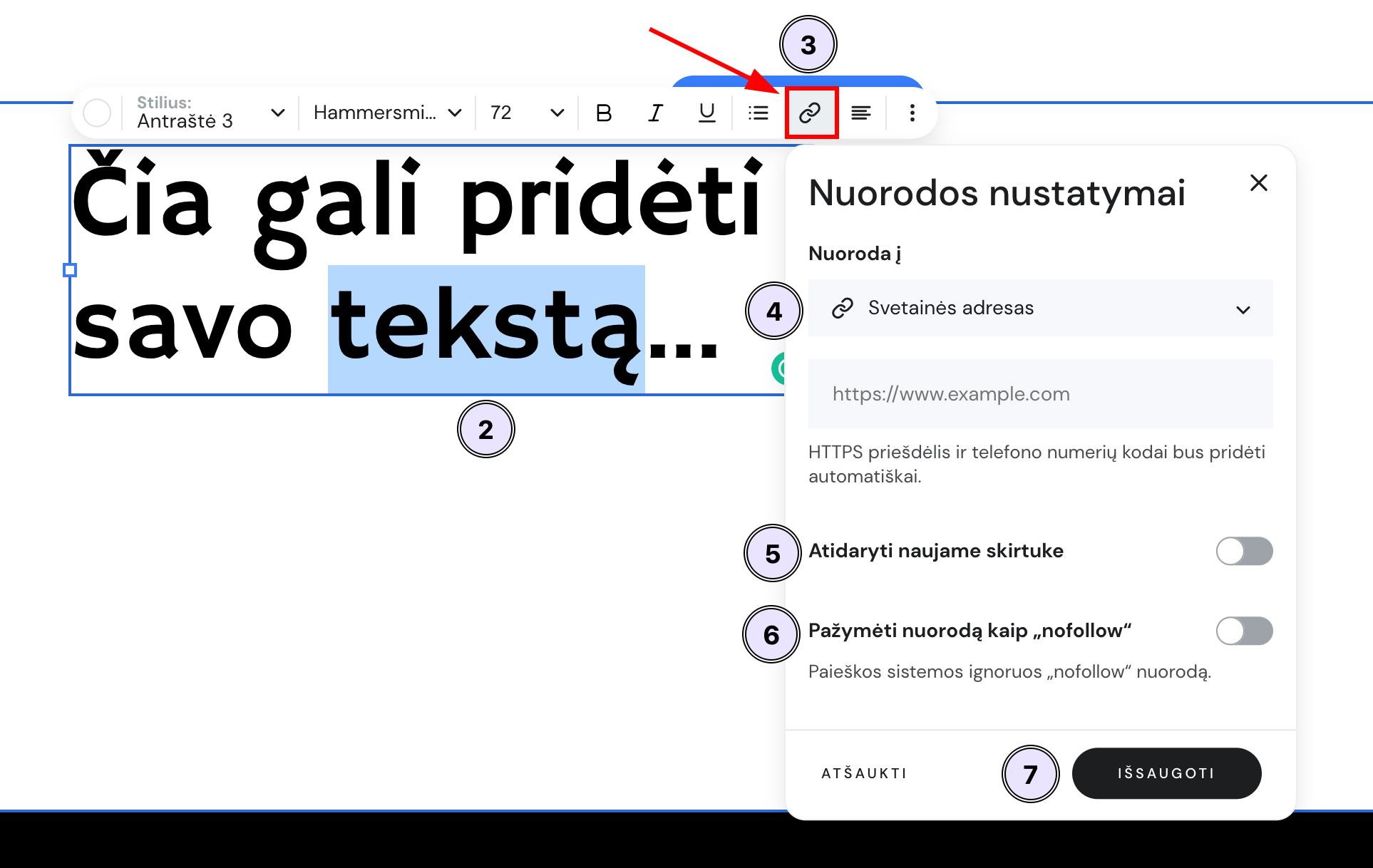Click the chain icon beside Svetainės adresas
Image resolution: width=1373 pixels, height=868 pixels.
coord(843,308)
